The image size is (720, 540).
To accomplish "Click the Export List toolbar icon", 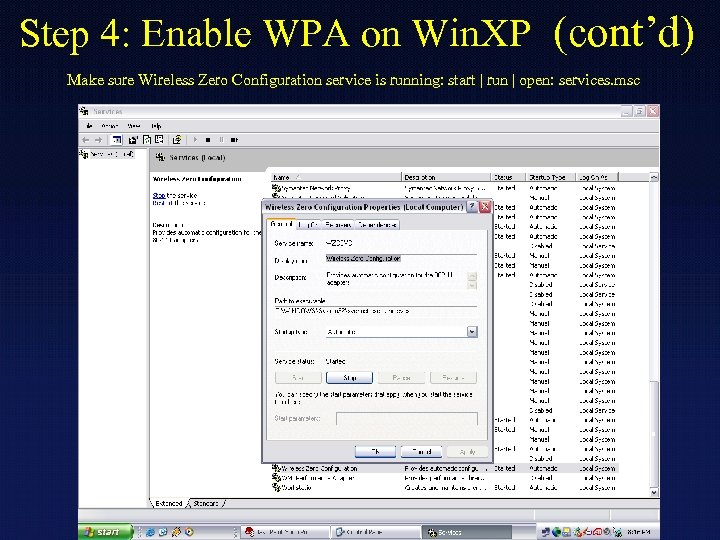I will (159, 140).
